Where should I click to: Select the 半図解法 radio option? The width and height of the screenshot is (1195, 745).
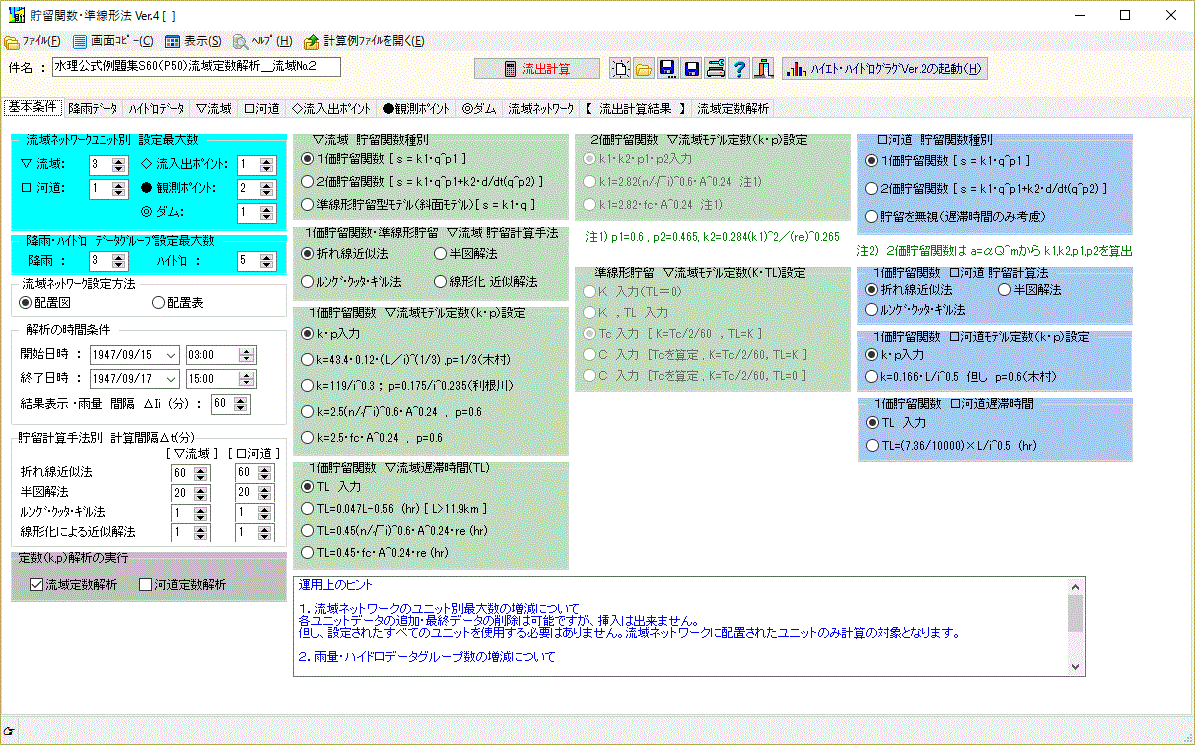(x=442, y=253)
